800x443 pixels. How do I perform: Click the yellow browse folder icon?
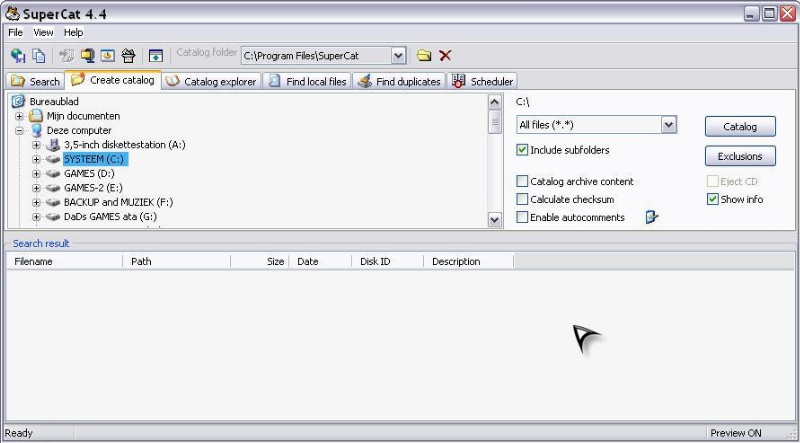(424, 55)
